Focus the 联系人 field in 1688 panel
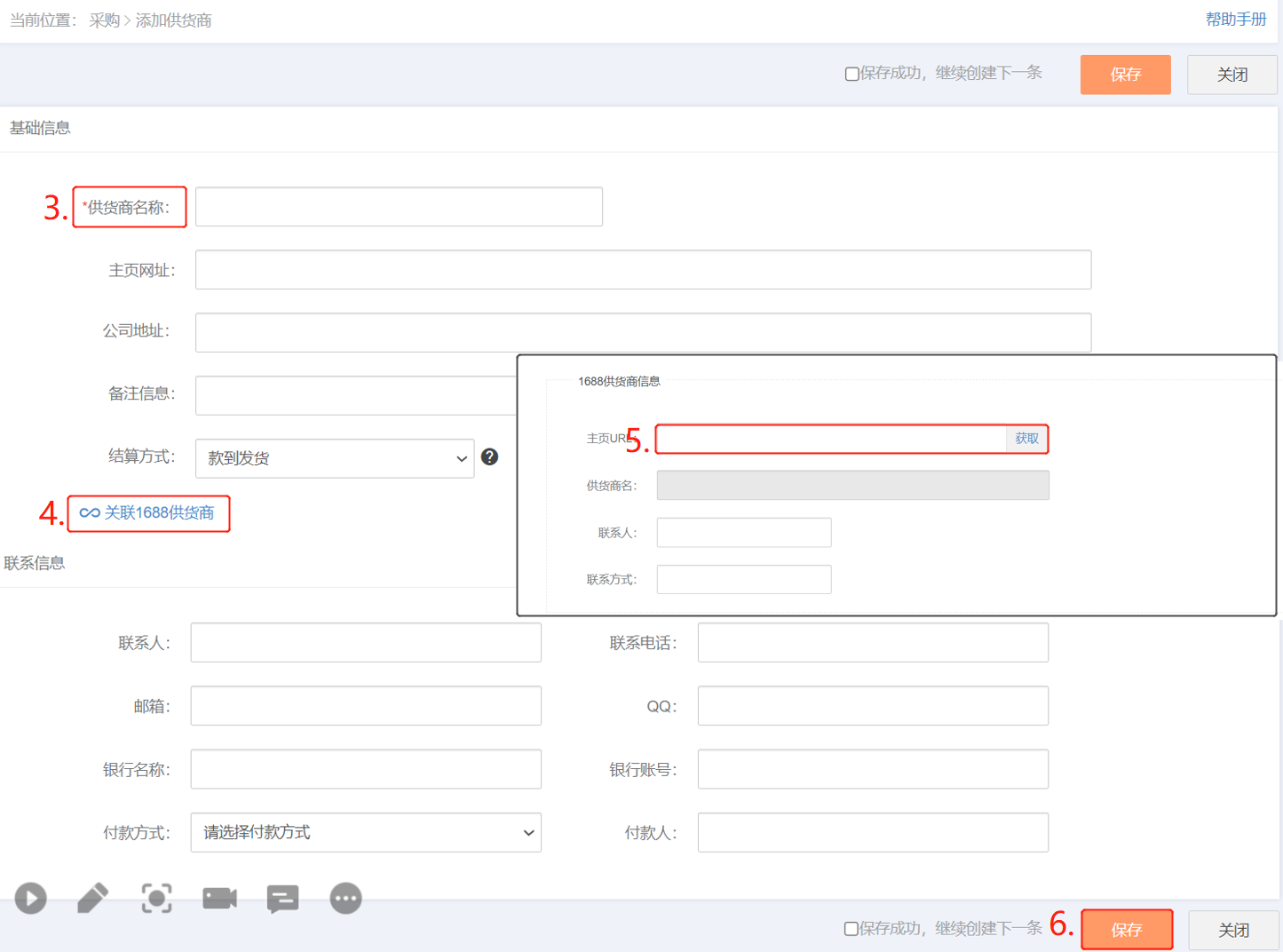The image size is (1283, 952). tap(744, 533)
